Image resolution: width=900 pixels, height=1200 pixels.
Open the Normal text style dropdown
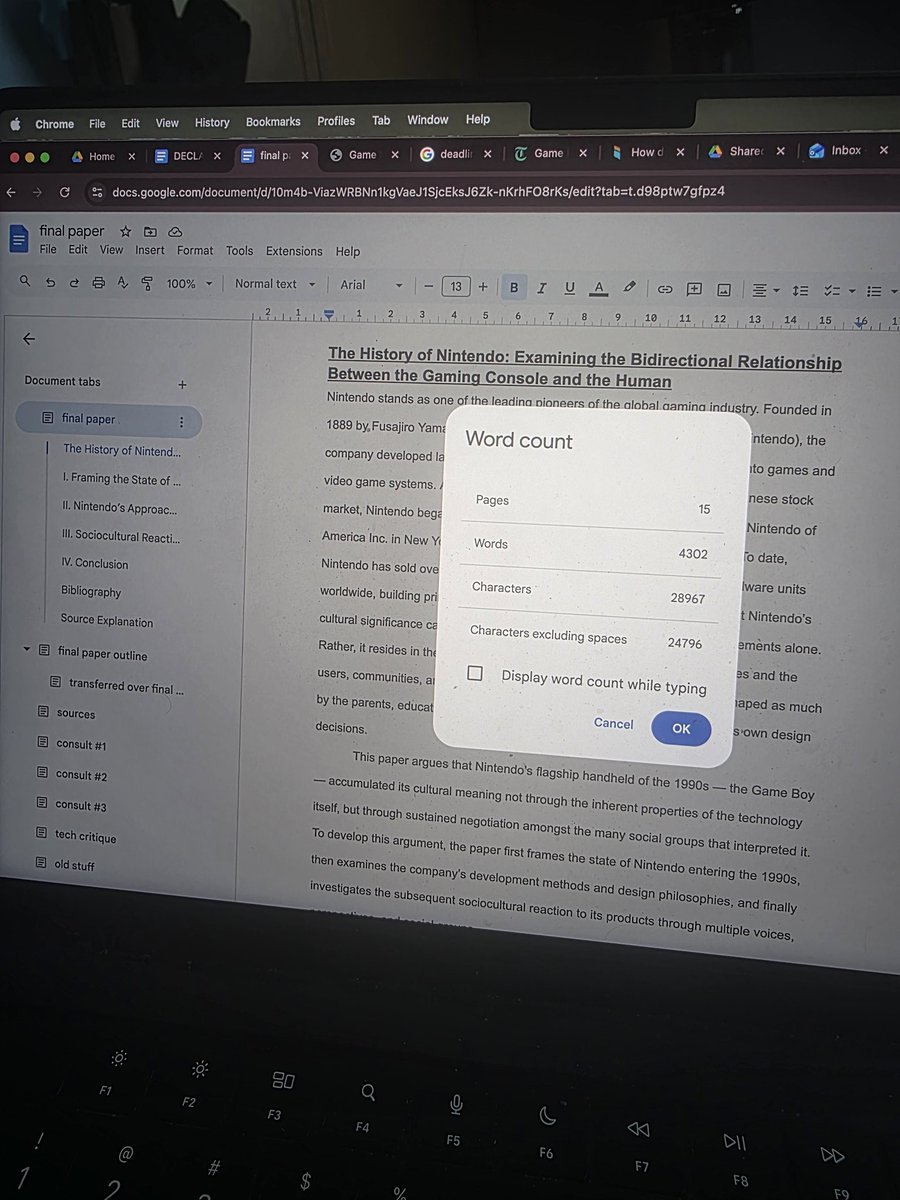tap(275, 284)
